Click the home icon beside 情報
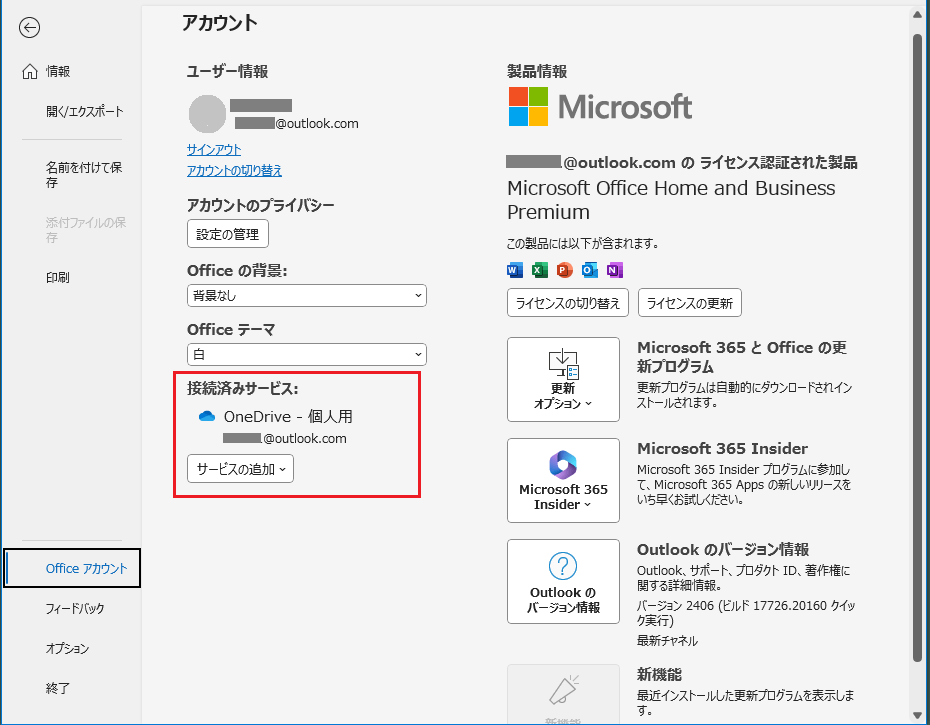Screen dimensions: 930x725 pyautogui.click(x=30, y=72)
